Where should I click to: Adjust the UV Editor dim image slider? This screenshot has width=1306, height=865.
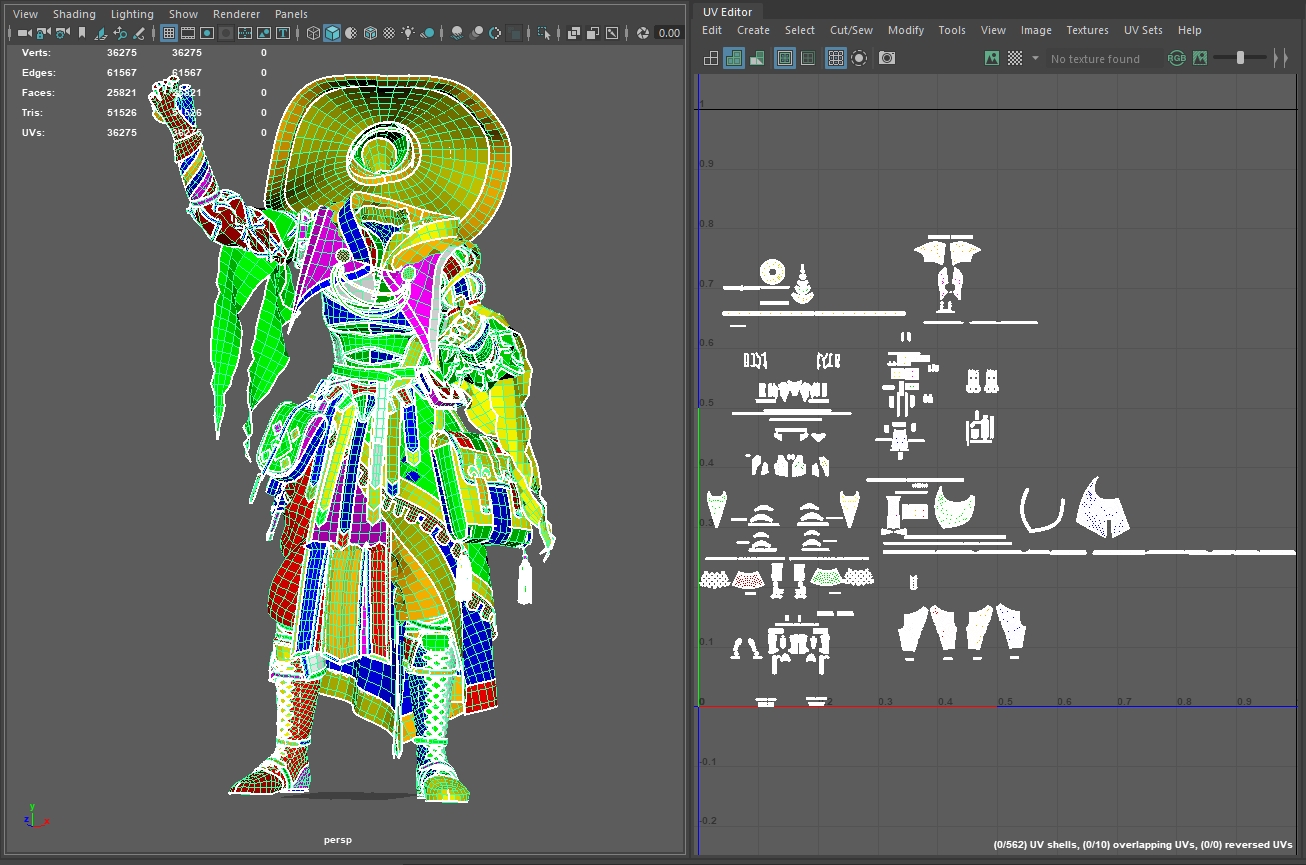(x=1240, y=58)
